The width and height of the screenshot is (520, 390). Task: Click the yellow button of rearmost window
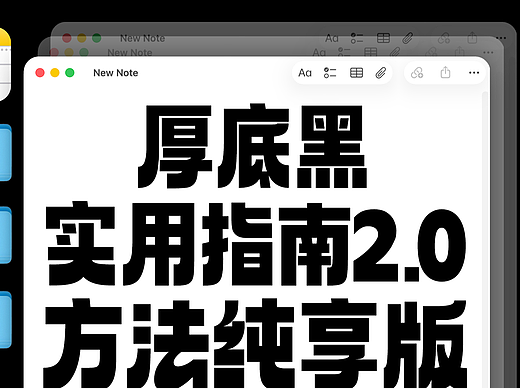82,38
